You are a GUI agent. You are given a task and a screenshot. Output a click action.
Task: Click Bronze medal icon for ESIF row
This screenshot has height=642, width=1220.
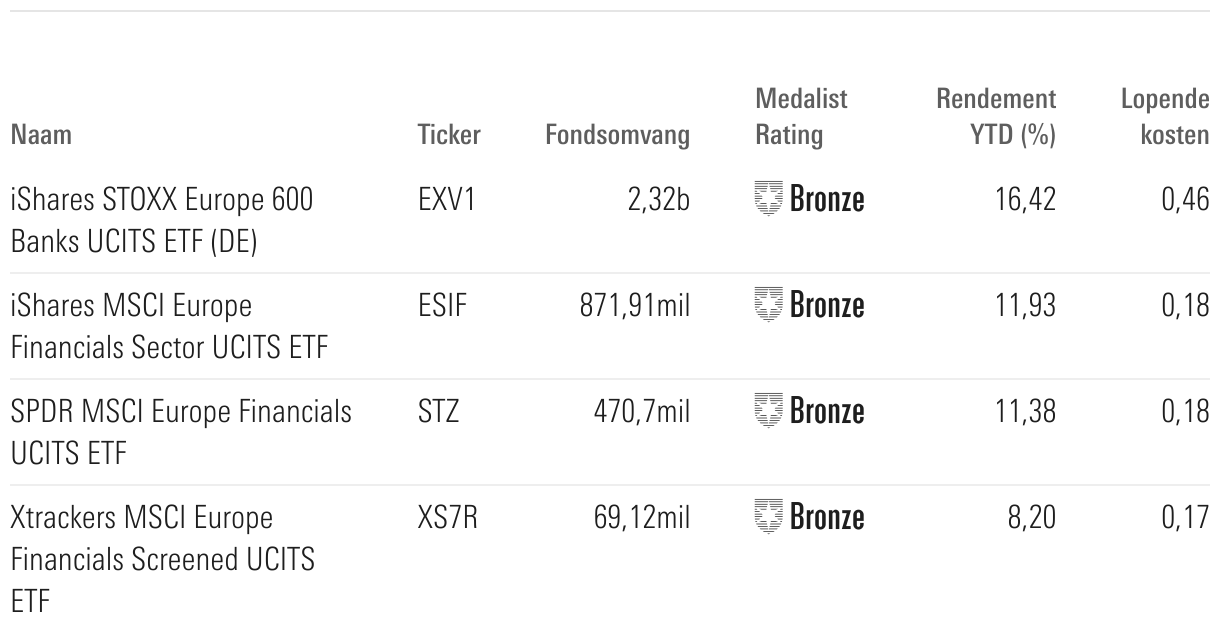point(769,305)
